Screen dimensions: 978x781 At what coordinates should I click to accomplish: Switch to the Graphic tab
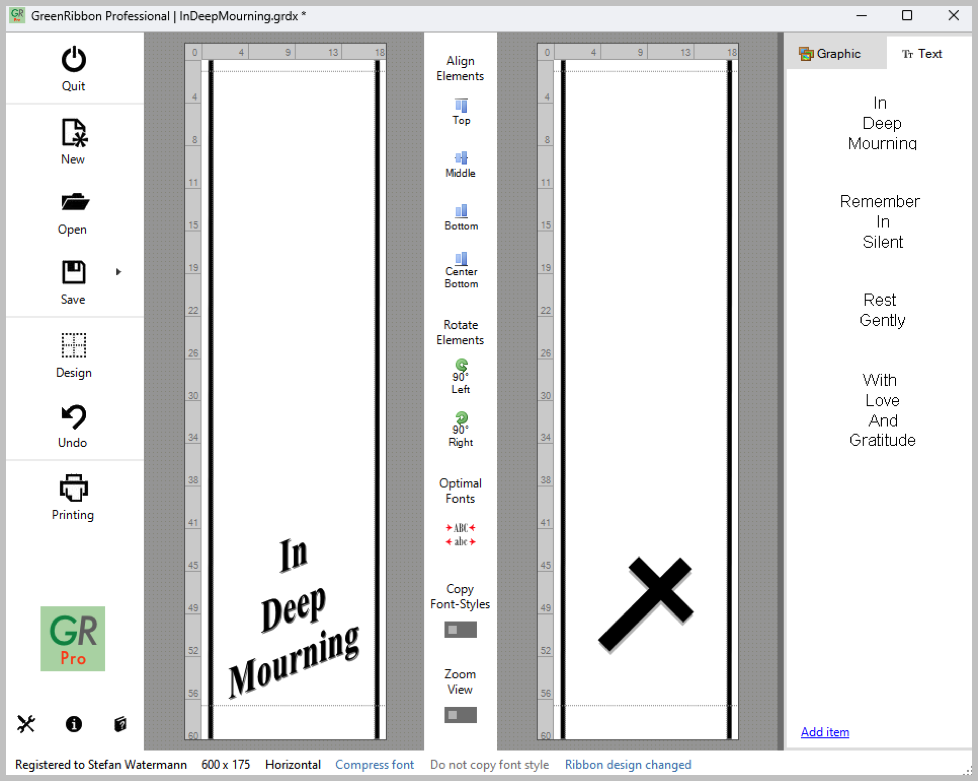coord(830,54)
